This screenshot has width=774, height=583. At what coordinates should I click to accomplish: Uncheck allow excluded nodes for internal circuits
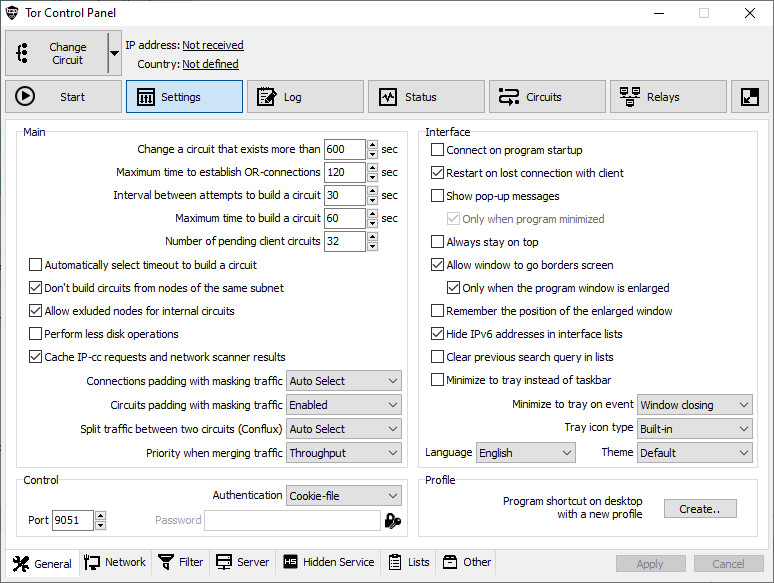click(35, 311)
